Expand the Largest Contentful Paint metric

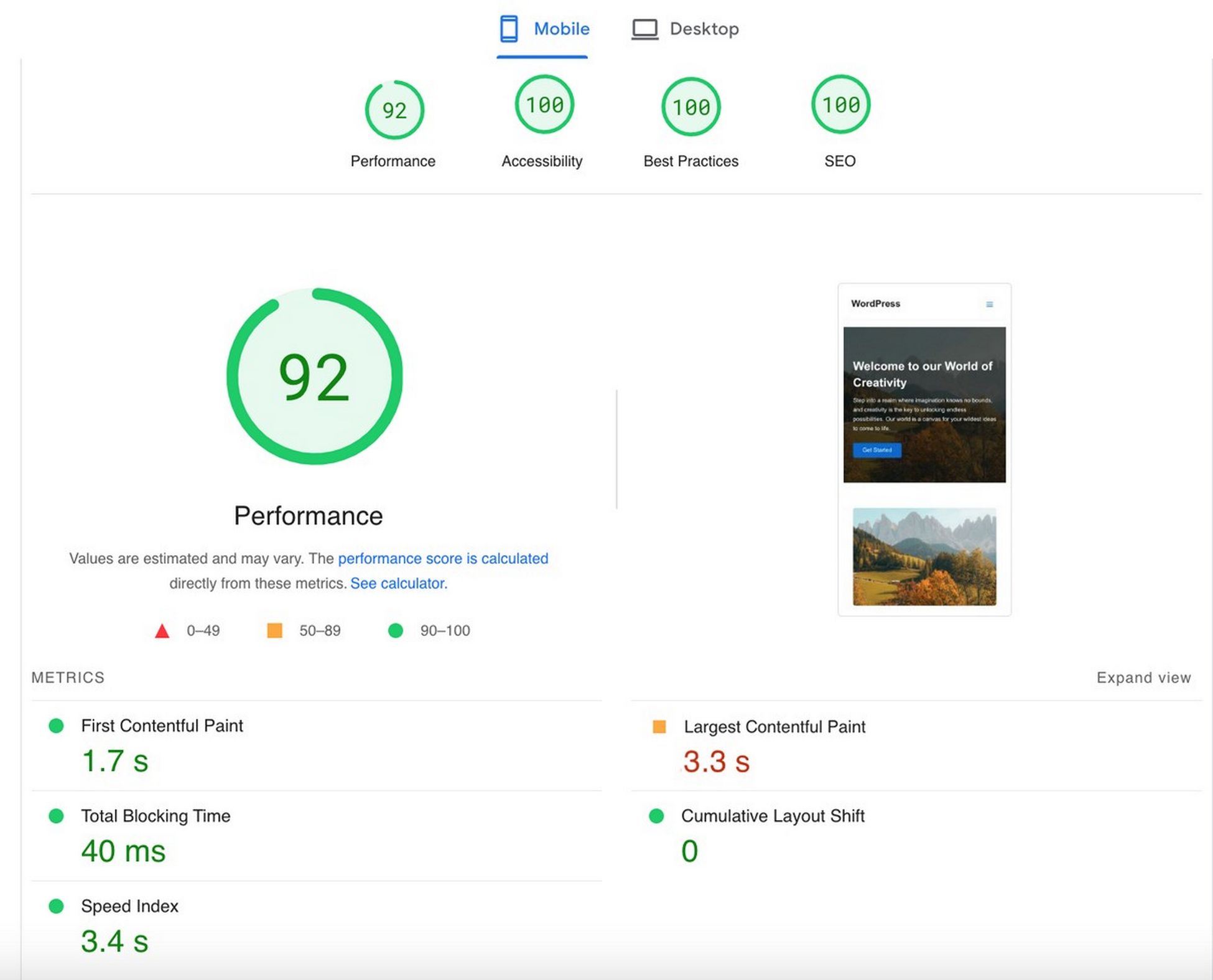[x=916, y=746]
